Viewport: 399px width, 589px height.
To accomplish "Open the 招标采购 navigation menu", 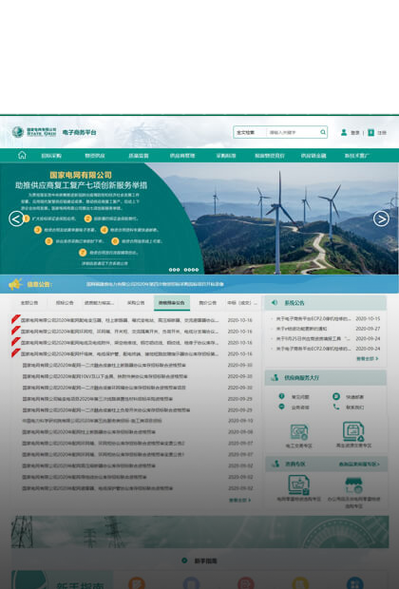I will tap(51, 156).
